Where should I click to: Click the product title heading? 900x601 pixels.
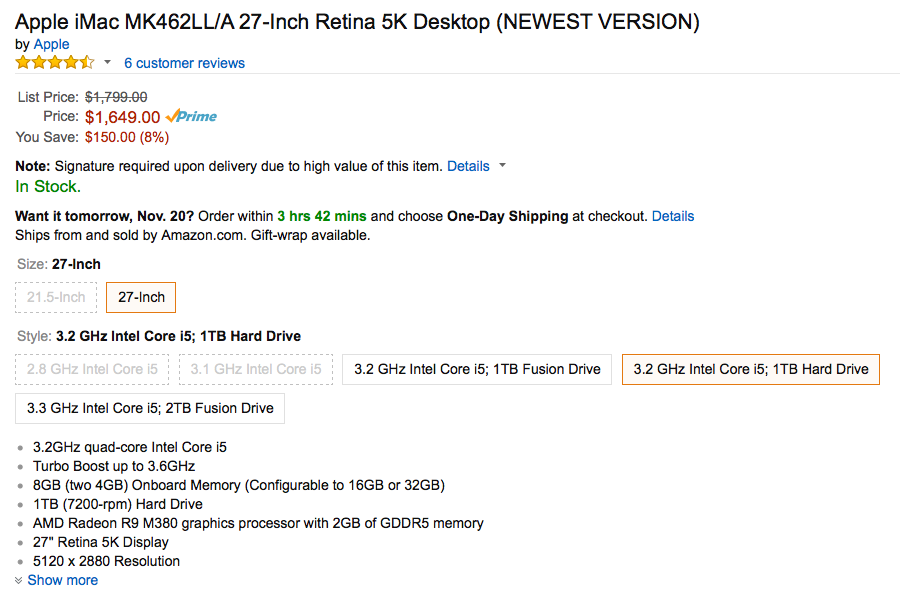[357, 22]
